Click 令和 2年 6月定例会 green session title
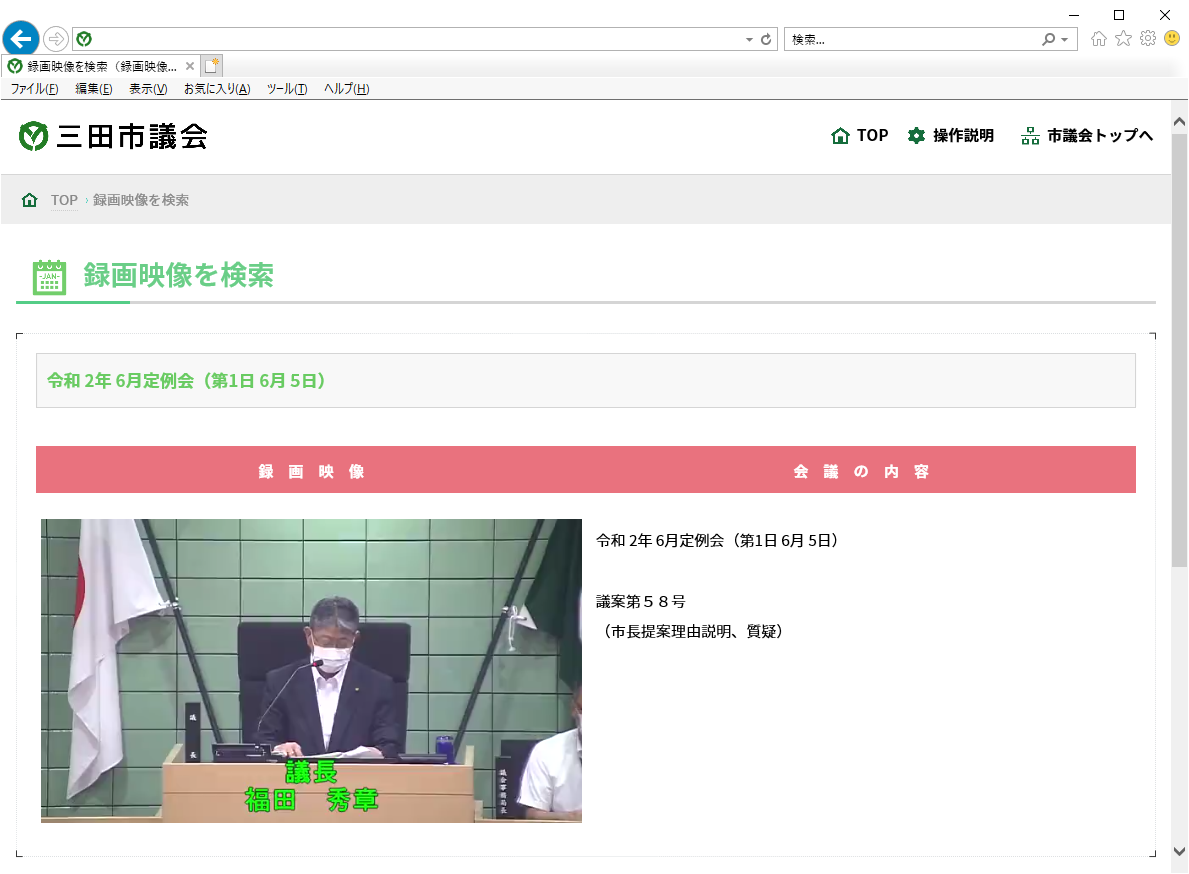 pos(187,381)
